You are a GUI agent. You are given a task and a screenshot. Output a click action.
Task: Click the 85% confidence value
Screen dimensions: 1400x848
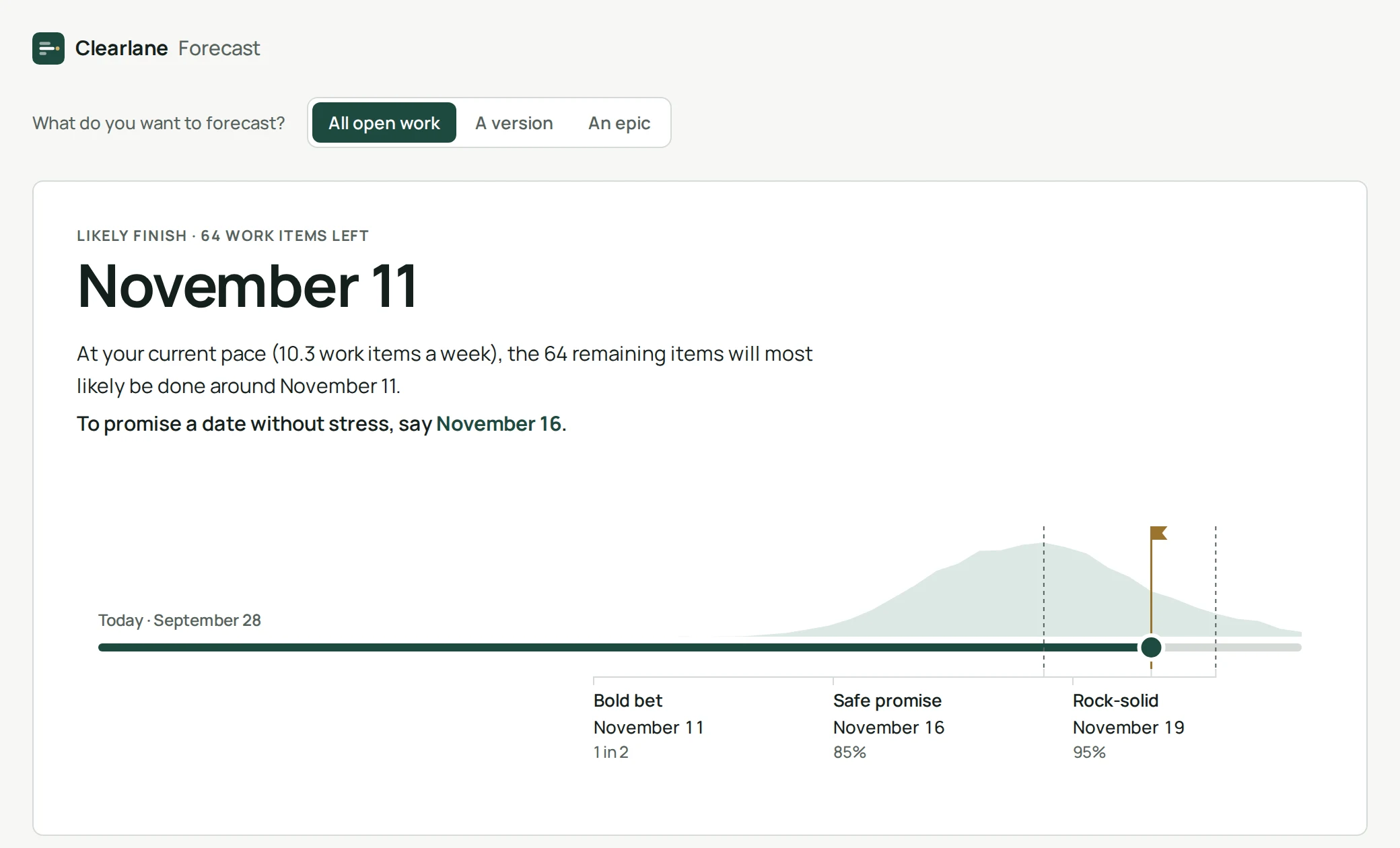coord(849,752)
